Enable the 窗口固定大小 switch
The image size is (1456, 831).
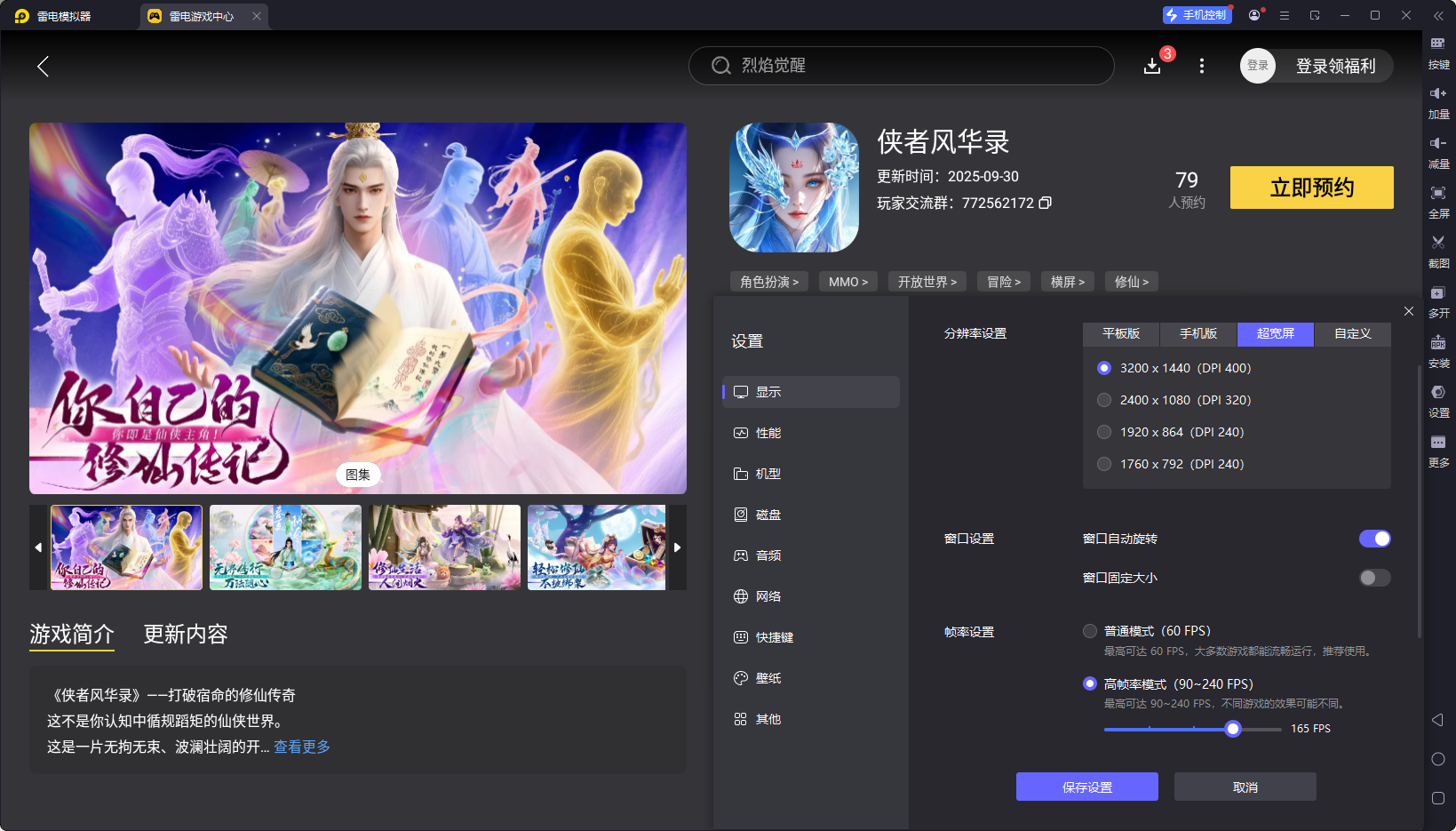pyautogui.click(x=1374, y=578)
